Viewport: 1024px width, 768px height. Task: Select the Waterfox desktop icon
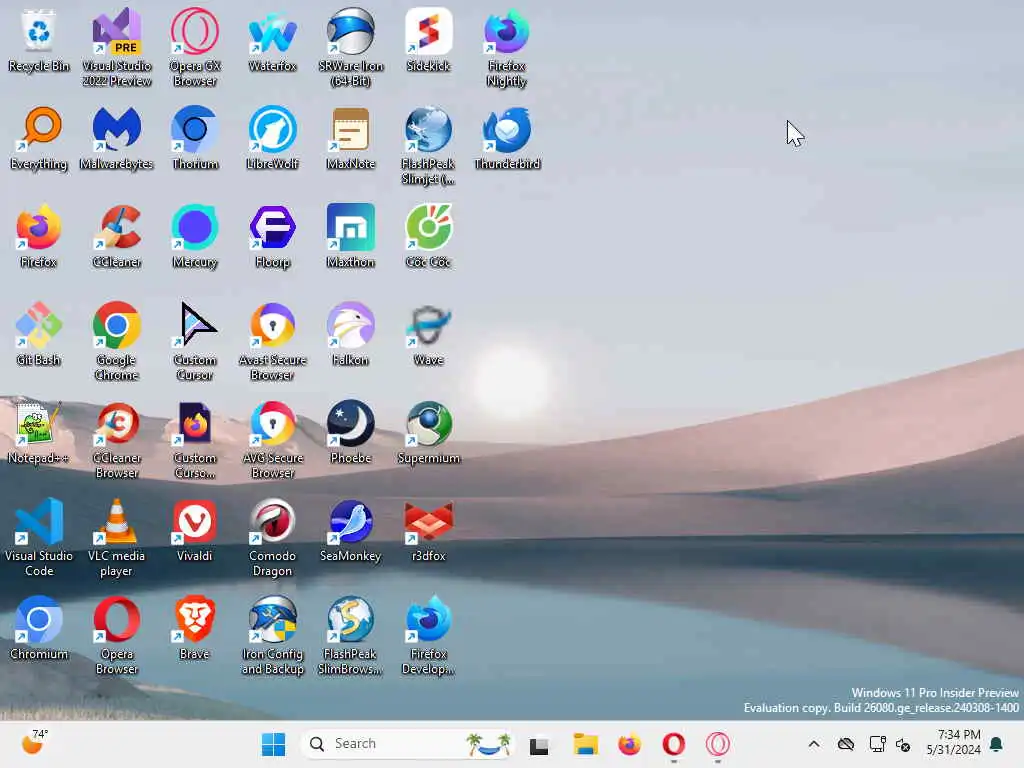click(x=272, y=41)
